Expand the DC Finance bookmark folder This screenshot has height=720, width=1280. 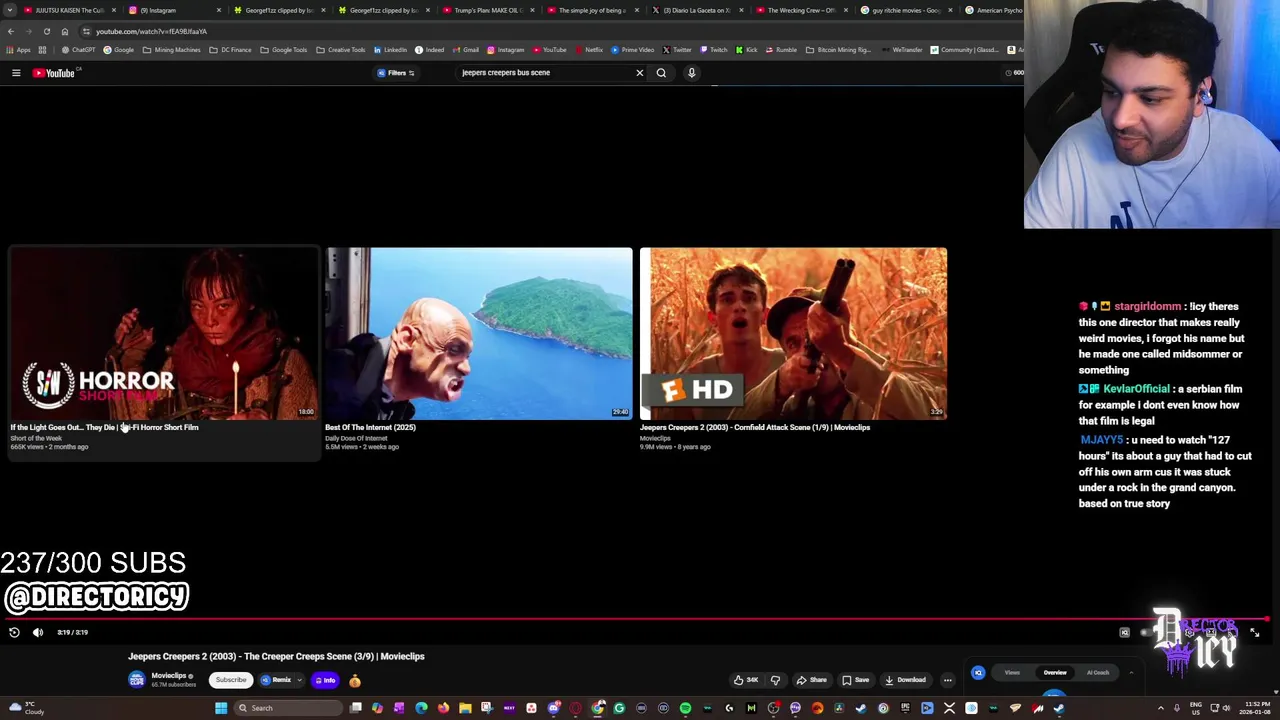click(x=230, y=50)
